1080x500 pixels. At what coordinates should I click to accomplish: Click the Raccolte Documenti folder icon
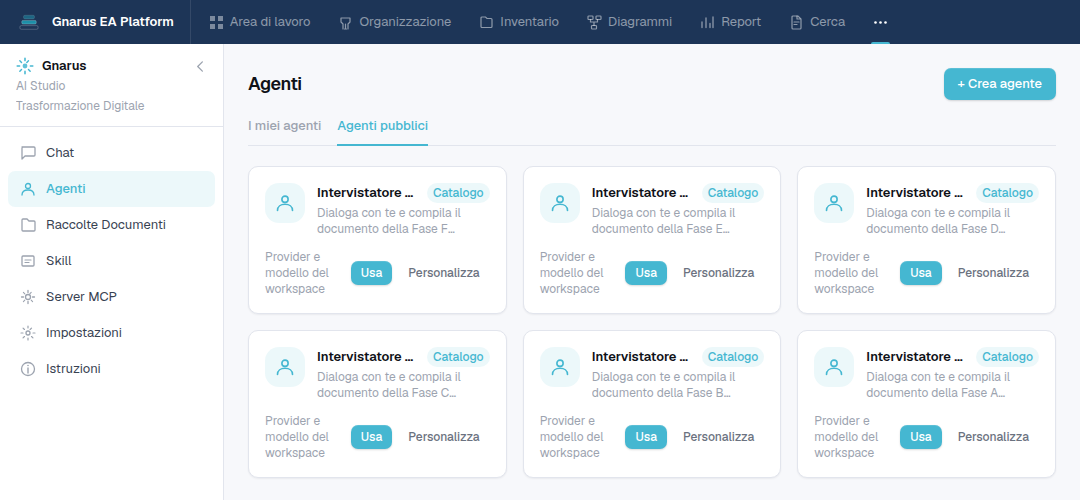[x=28, y=225]
